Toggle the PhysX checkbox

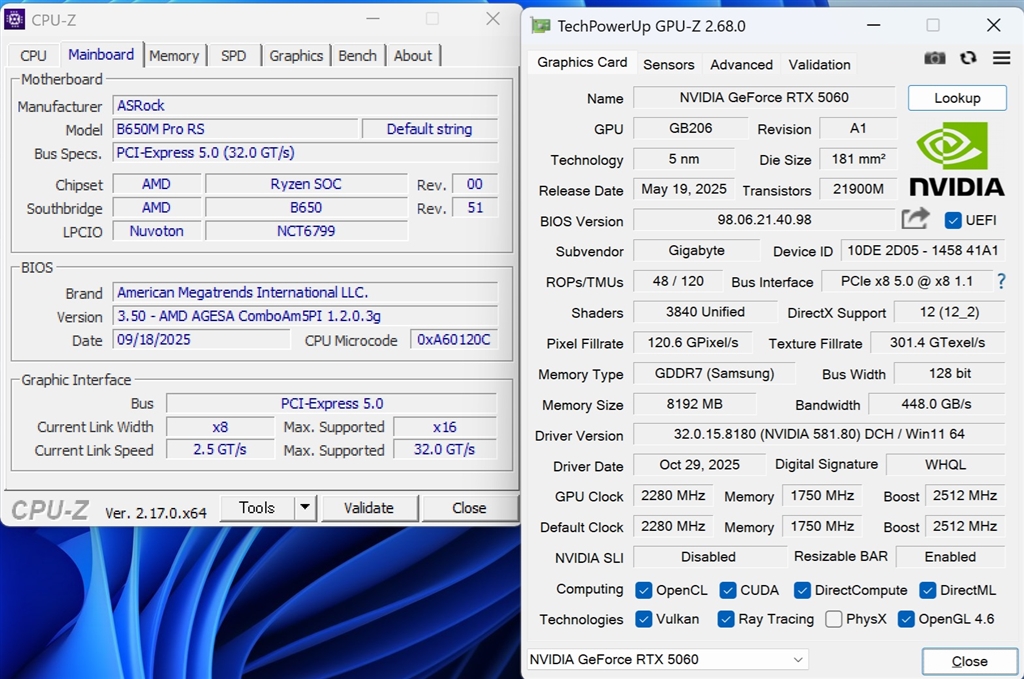pos(833,620)
